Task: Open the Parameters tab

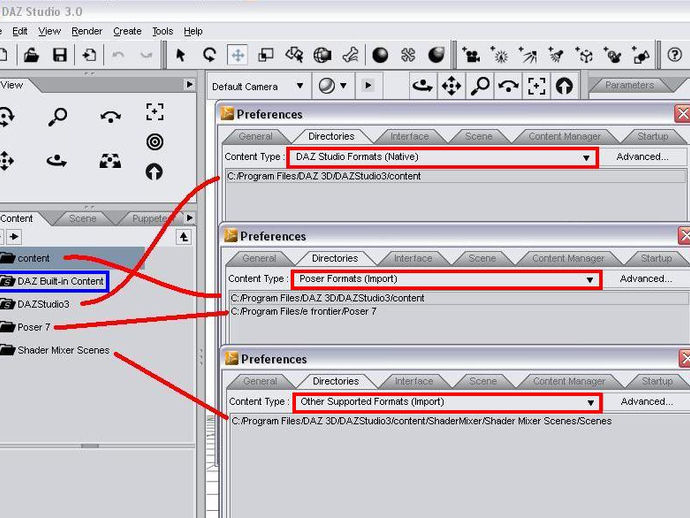Action: (629, 85)
